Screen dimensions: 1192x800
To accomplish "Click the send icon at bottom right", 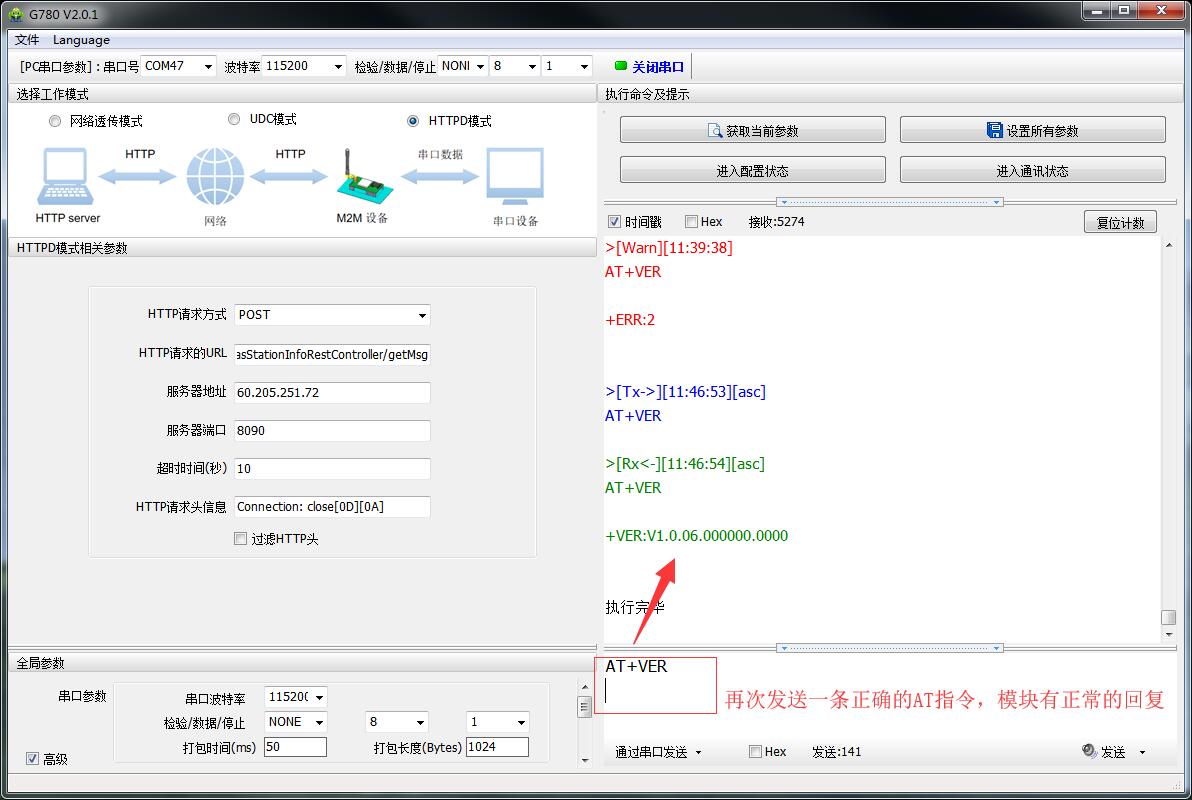I will pyautogui.click(x=1089, y=752).
